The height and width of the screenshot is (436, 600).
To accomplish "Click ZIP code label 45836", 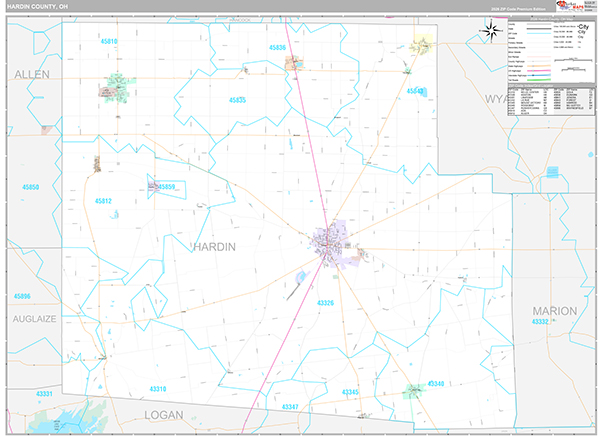I will tap(277, 47).
